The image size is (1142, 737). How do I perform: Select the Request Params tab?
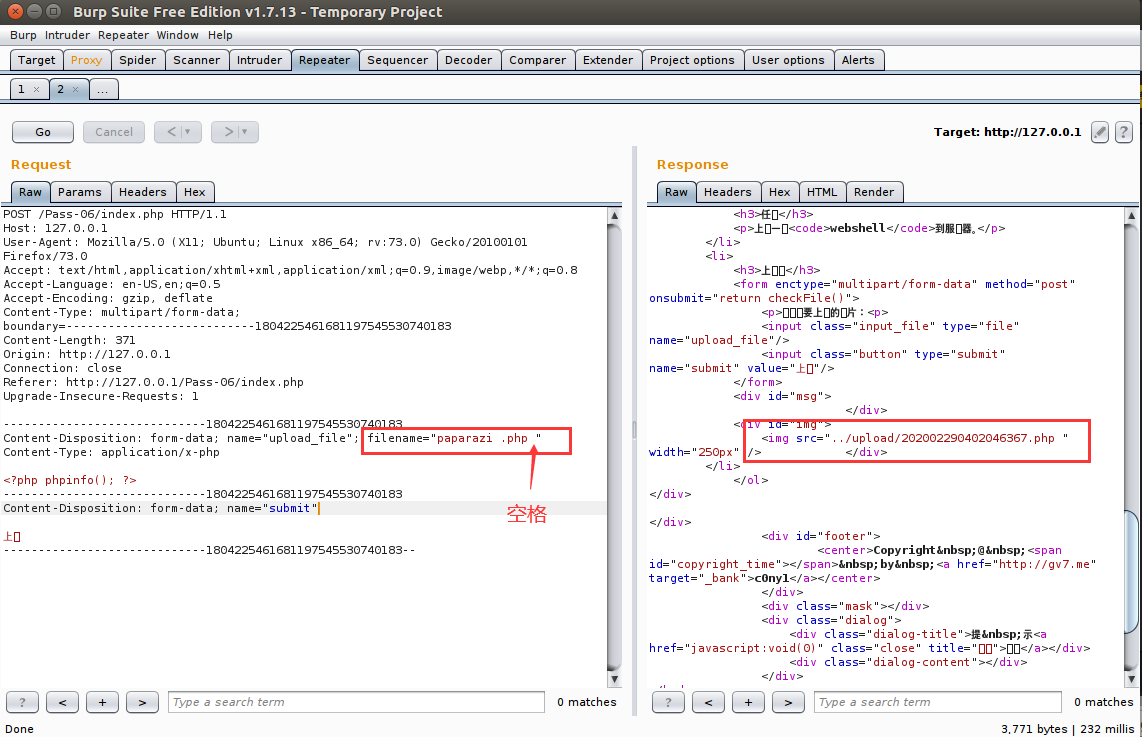click(x=80, y=192)
